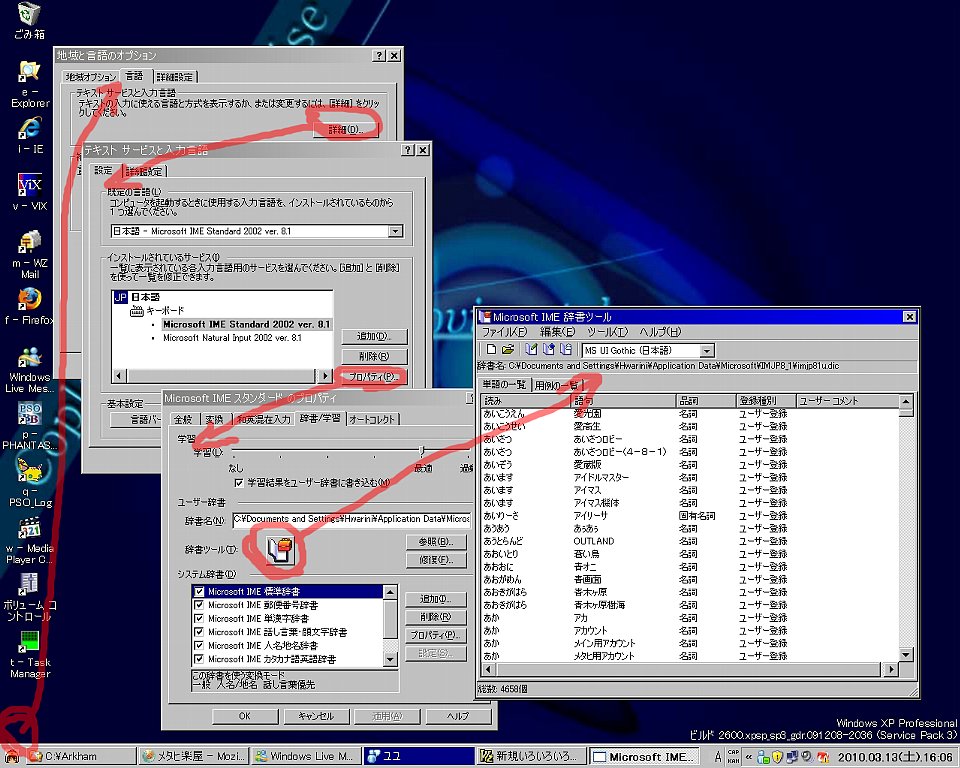Click the last dictionary-book toolbar icon before font box
The image size is (960, 768).
tap(566, 350)
